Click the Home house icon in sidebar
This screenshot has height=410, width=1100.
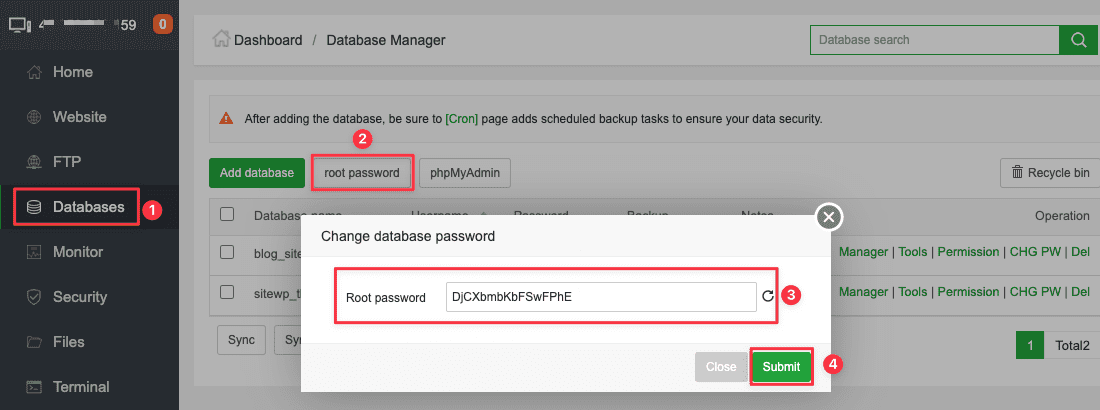click(x=34, y=72)
